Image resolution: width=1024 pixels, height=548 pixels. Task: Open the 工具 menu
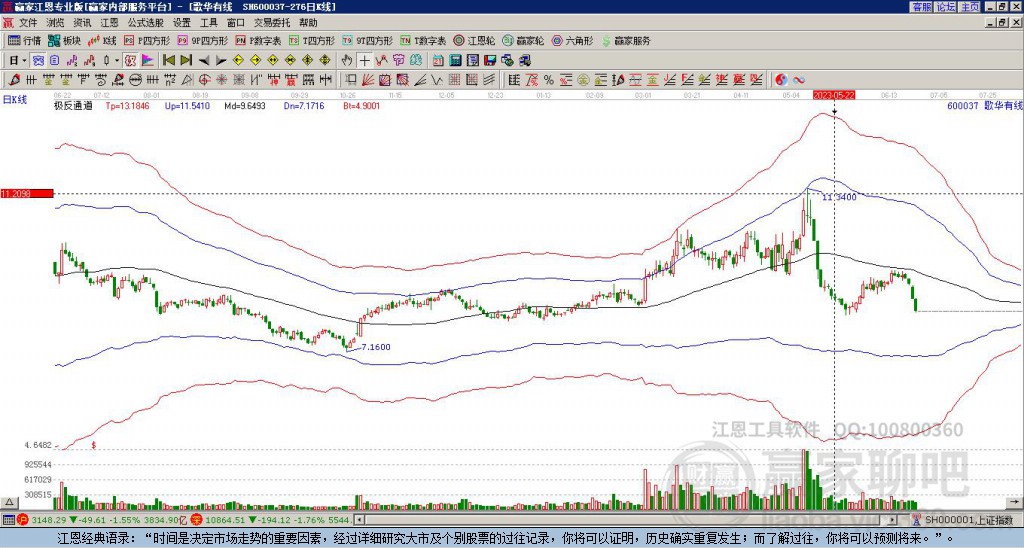pos(208,23)
